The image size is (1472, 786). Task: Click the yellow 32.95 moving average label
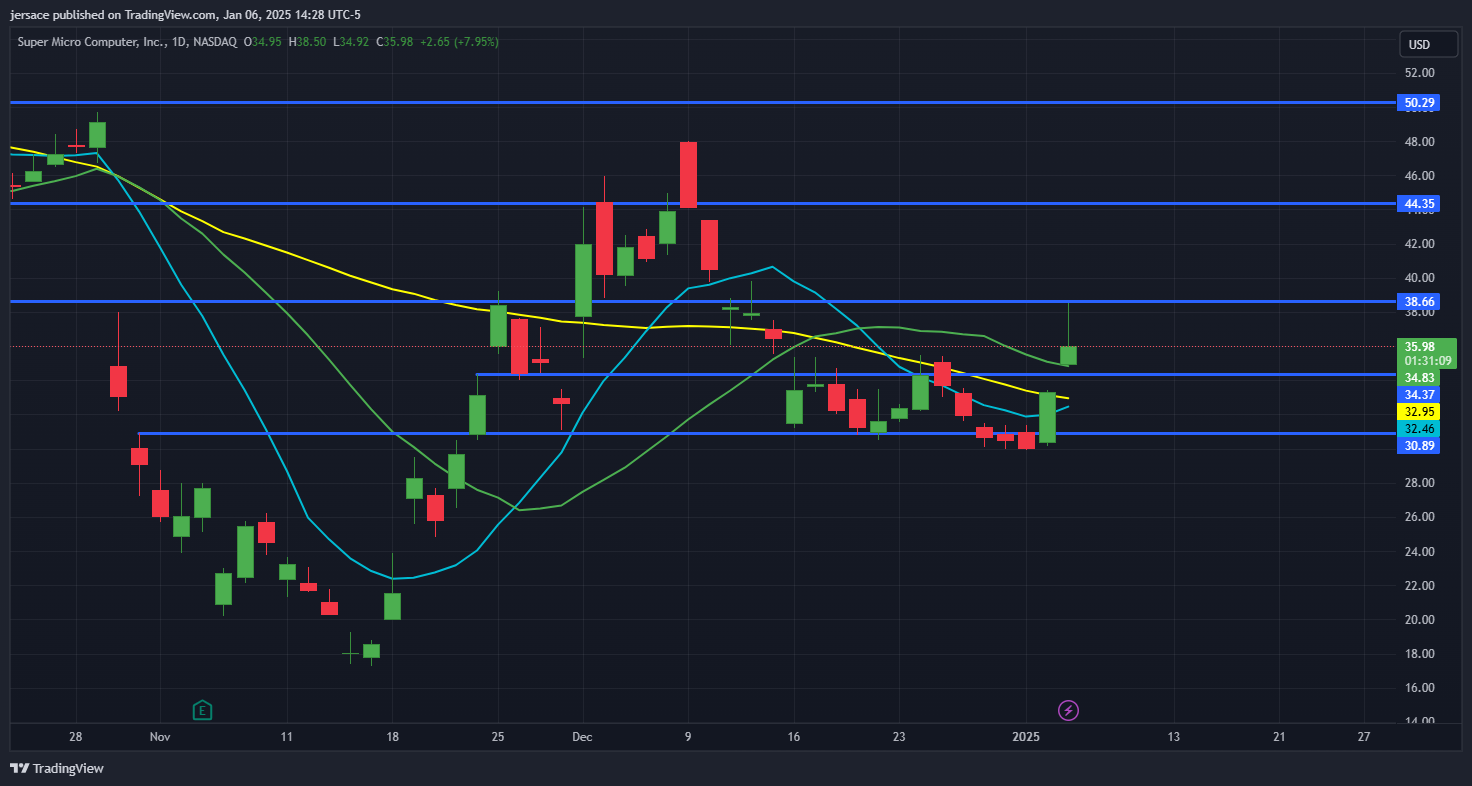[1420, 411]
